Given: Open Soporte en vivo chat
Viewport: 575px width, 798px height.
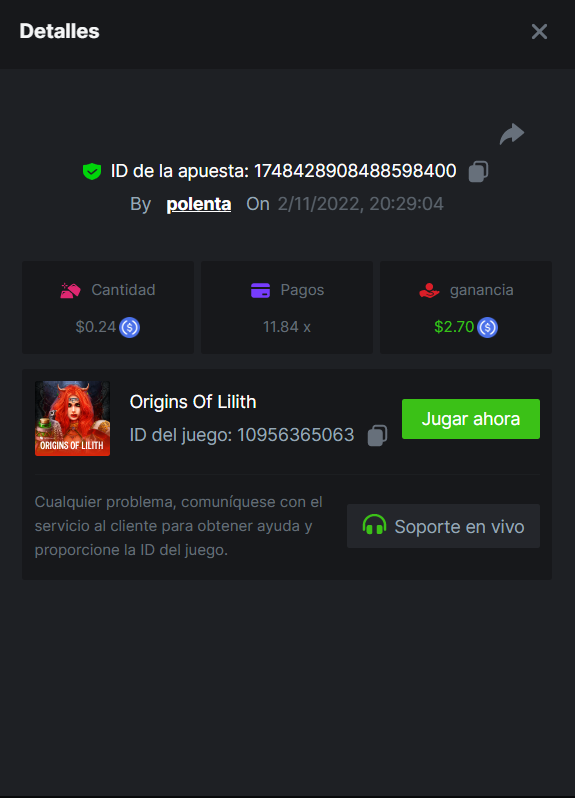Looking at the screenshot, I should point(443,526).
